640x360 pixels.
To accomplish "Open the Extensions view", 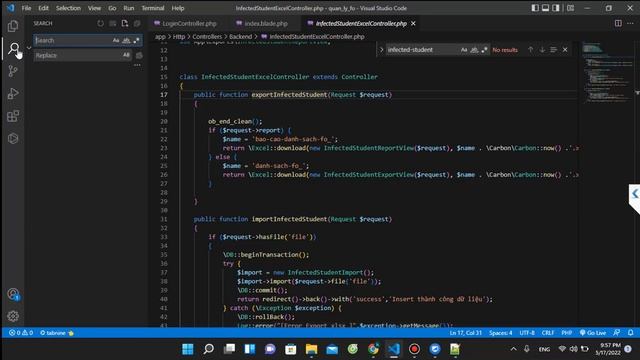I will 13,116.
